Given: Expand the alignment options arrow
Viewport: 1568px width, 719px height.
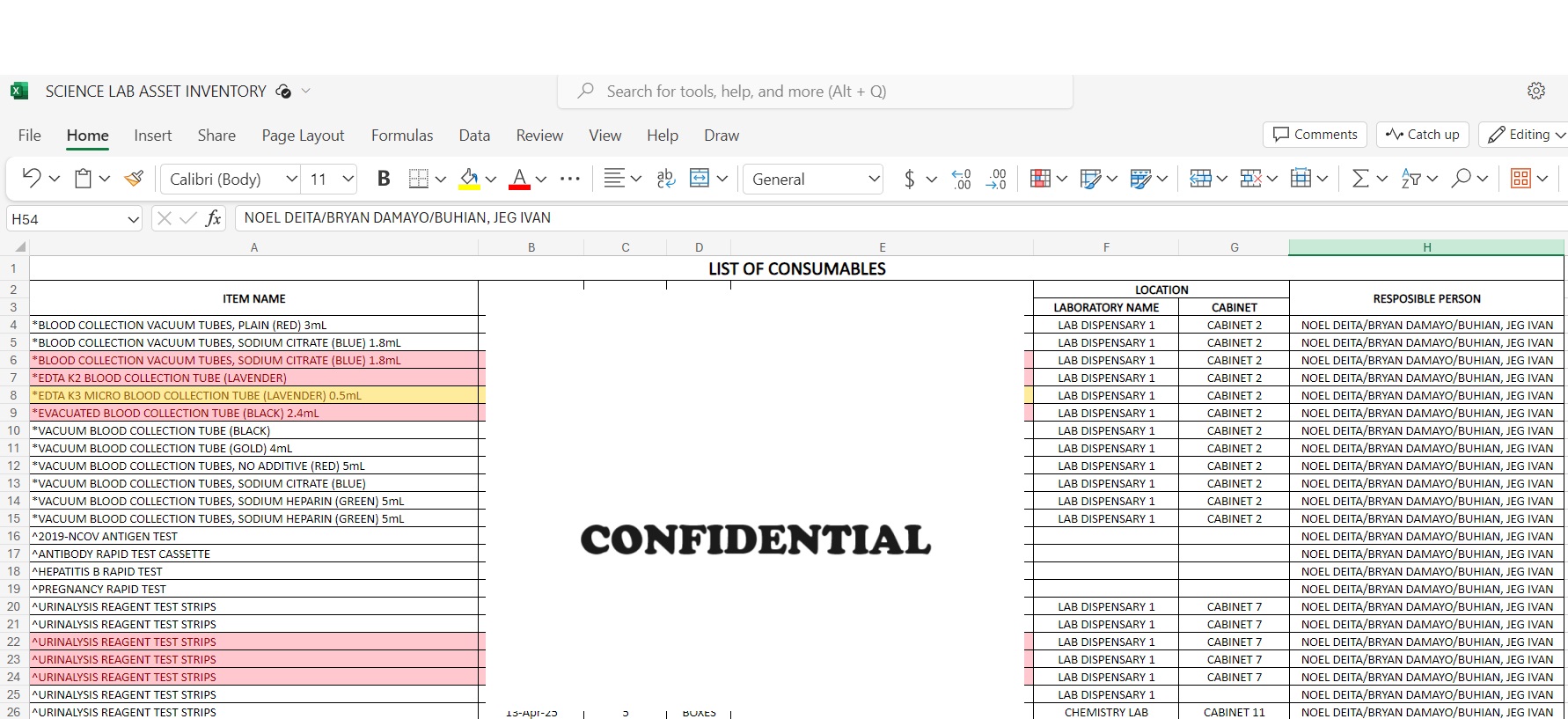Looking at the screenshot, I should pyautogui.click(x=636, y=179).
